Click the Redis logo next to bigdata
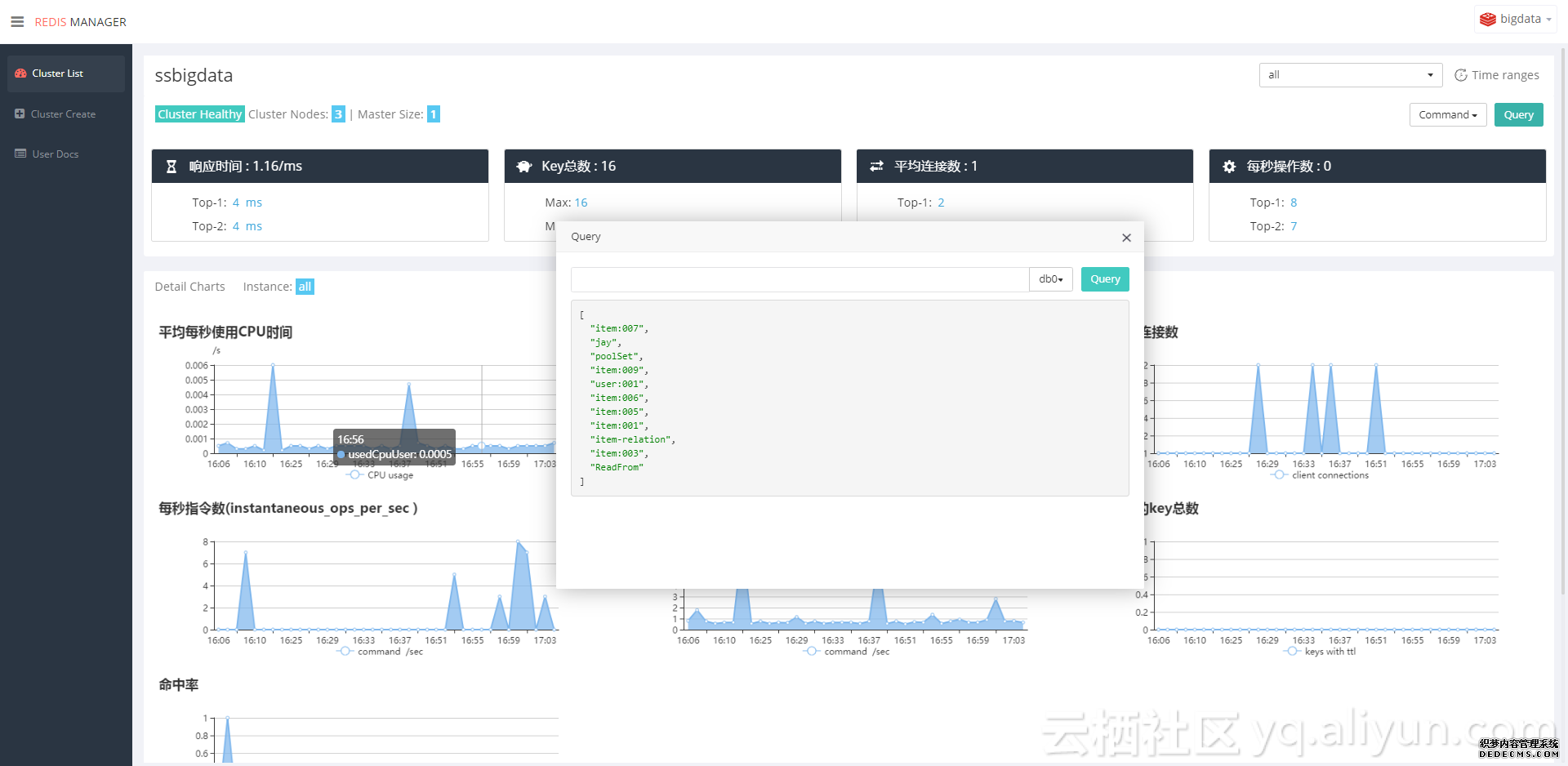The width and height of the screenshot is (1568, 766). pyautogui.click(x=1488, y=20)
